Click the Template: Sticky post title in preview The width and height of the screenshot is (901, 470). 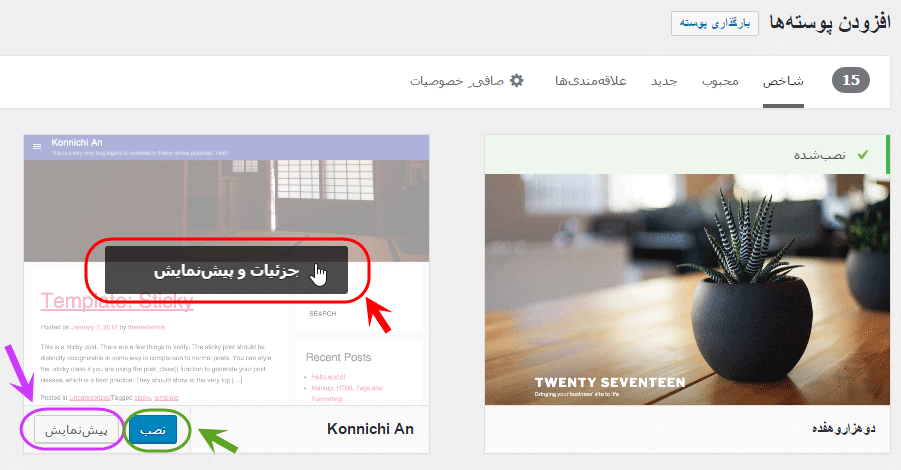117,301
